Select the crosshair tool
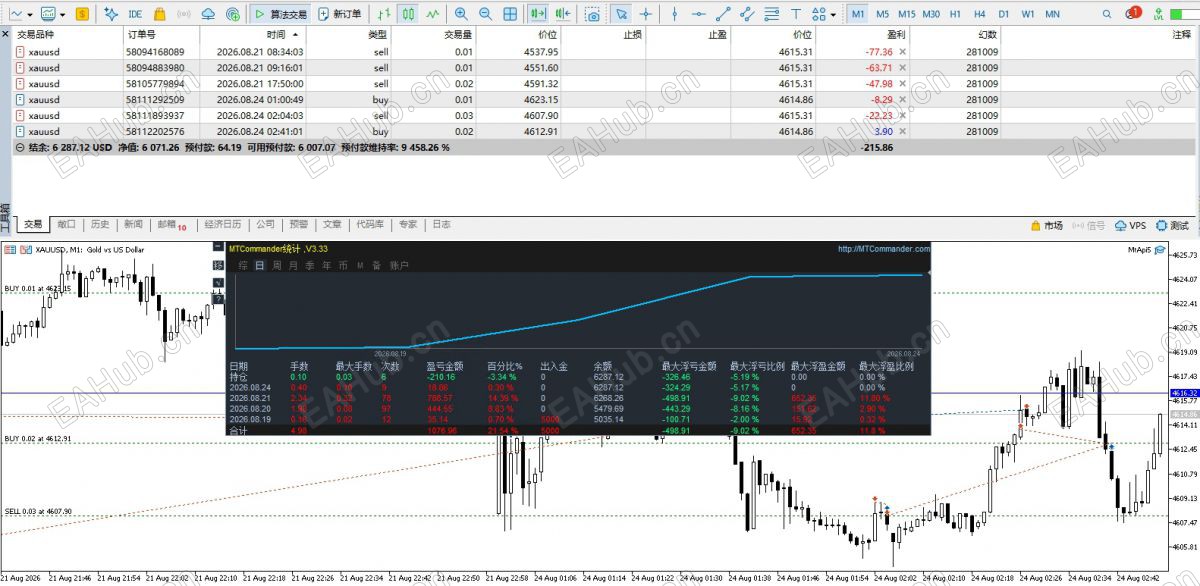This screenshot has width=1200, height=586. [x=646, y=15]
